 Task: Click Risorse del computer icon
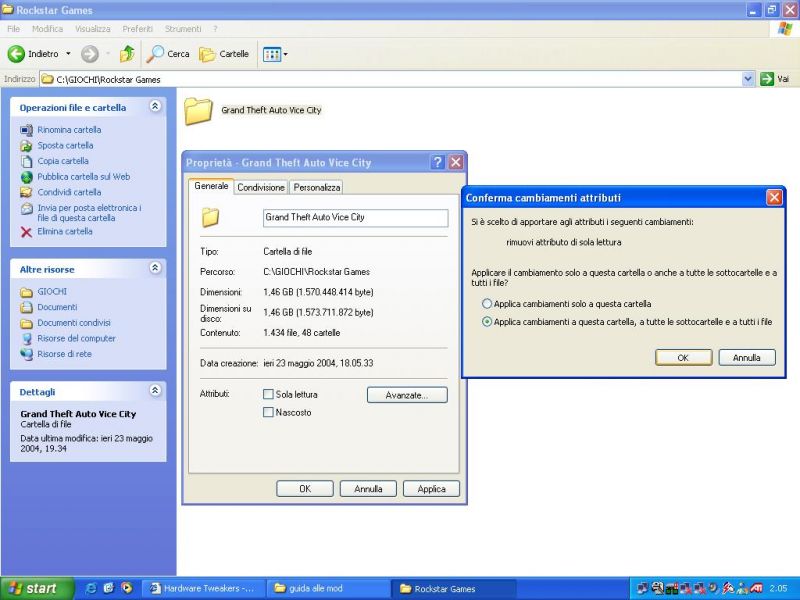26,339
